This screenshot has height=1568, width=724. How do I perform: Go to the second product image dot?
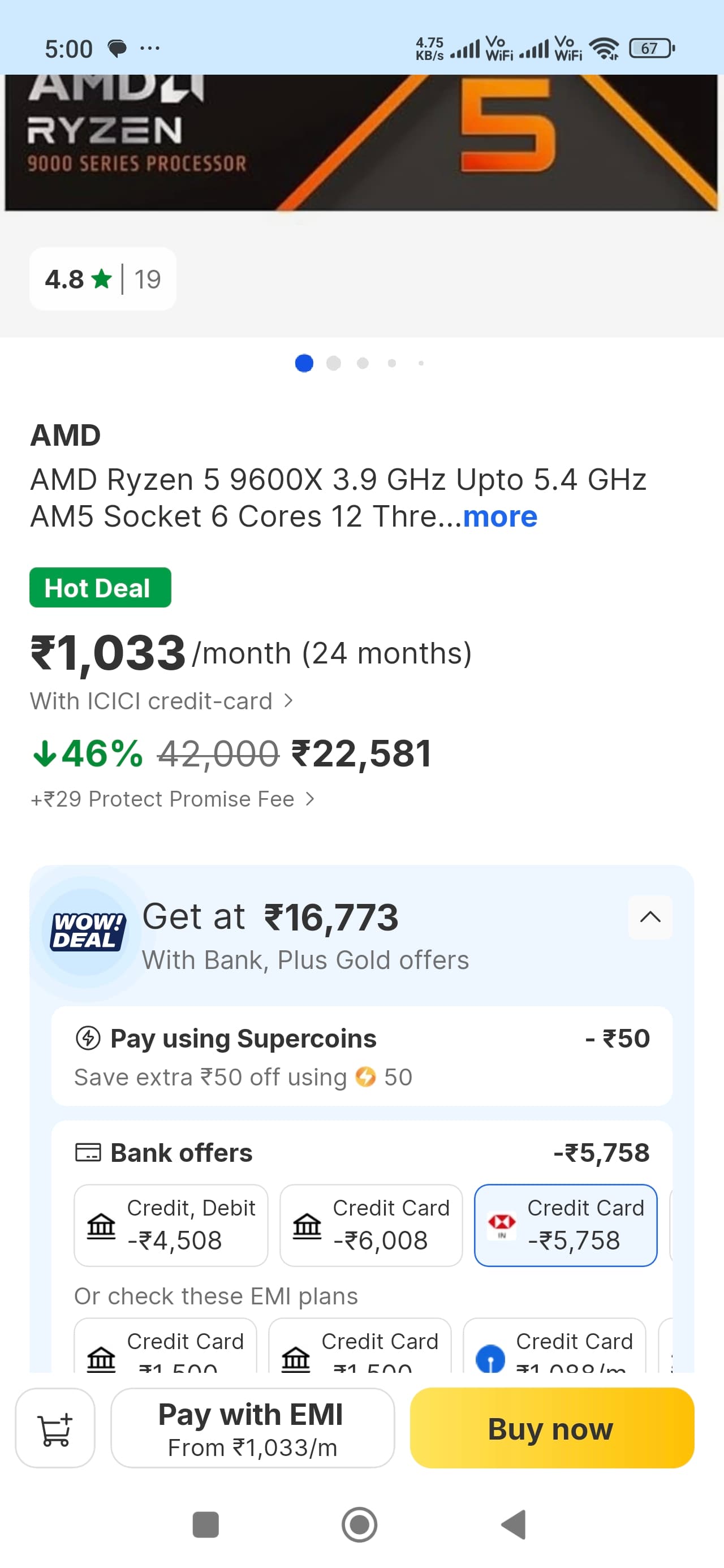(x=333, y=363)
